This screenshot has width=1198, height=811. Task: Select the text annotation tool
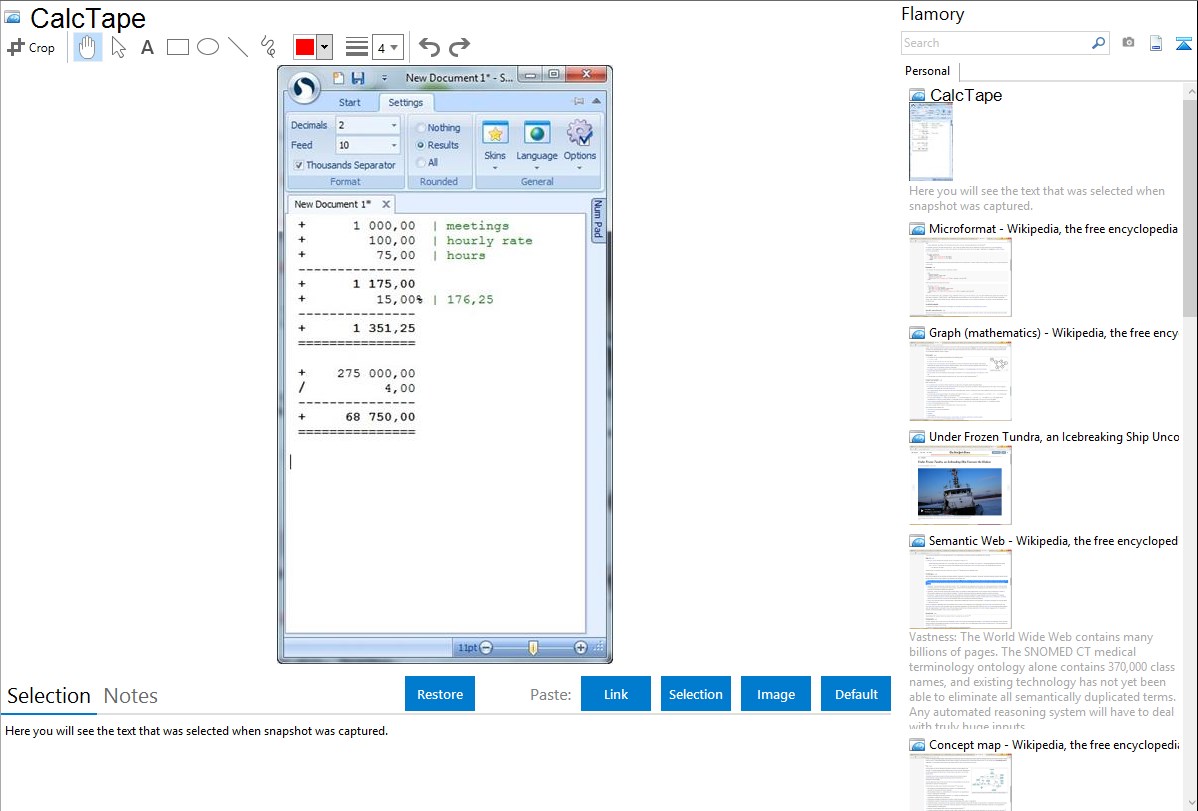(147, 47)
